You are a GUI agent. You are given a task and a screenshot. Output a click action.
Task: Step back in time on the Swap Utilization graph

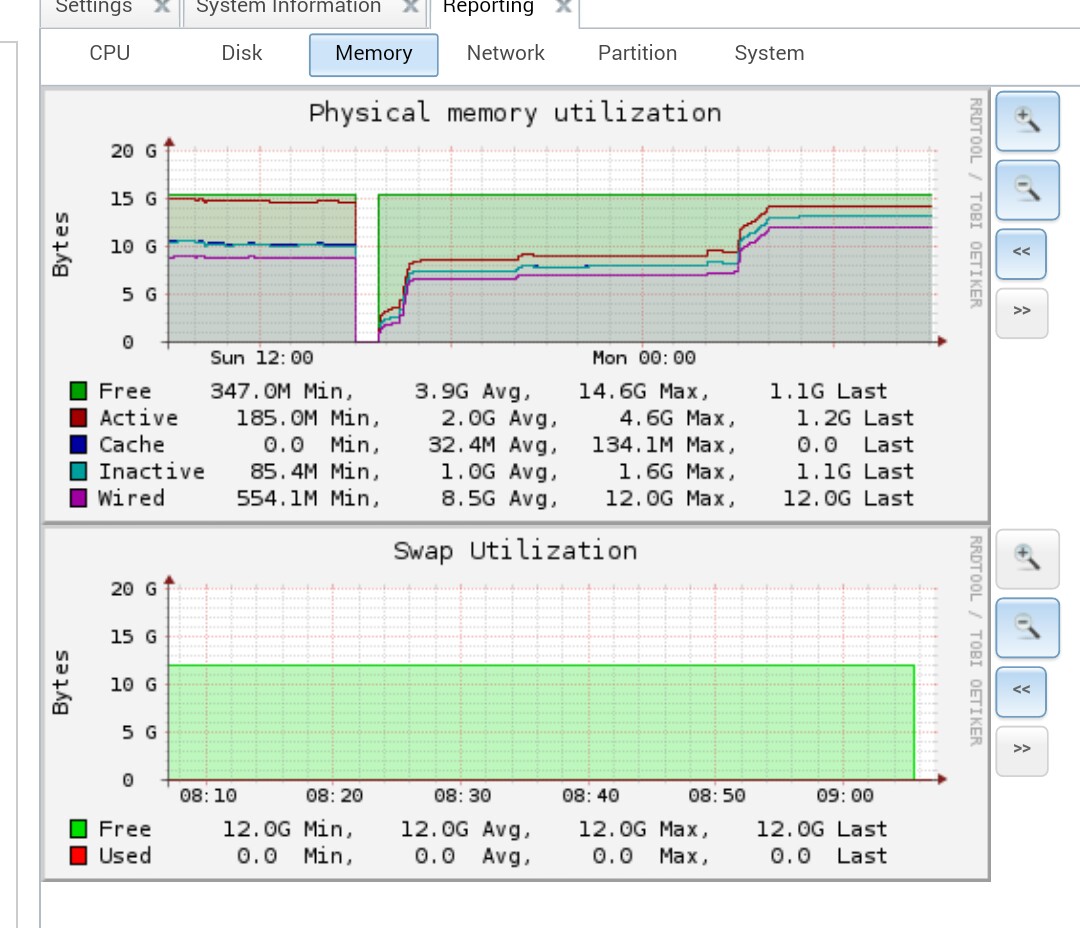click(1021, 691)
